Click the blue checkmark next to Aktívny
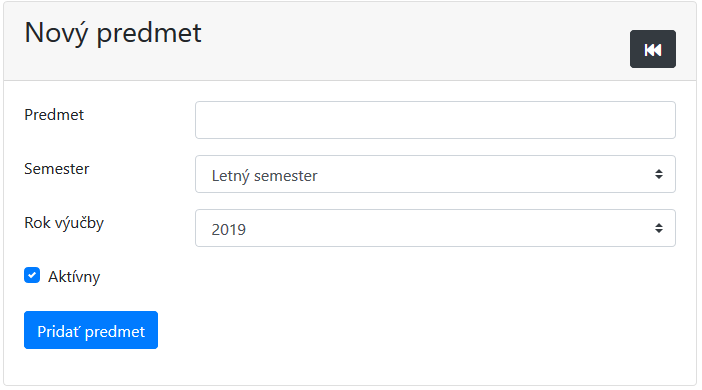702x390 pixels. click(x=32, y=275)
